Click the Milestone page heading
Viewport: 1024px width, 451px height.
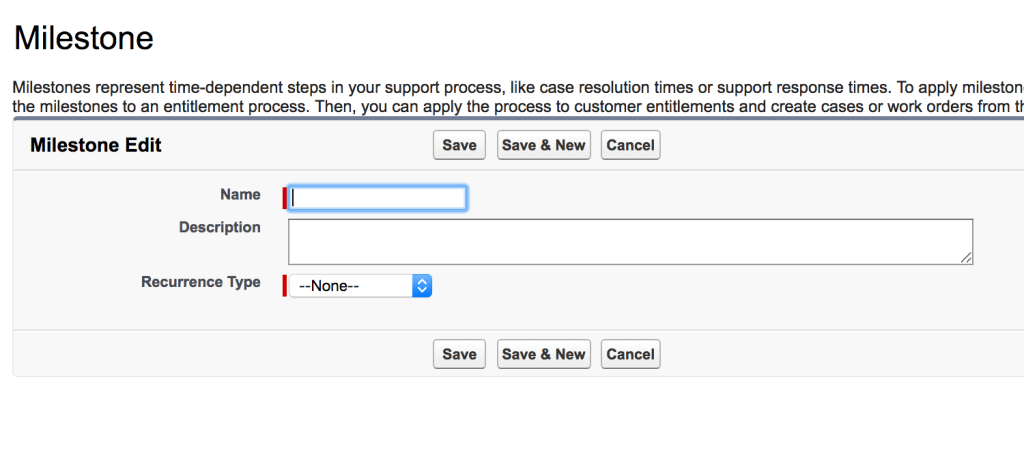84,39
